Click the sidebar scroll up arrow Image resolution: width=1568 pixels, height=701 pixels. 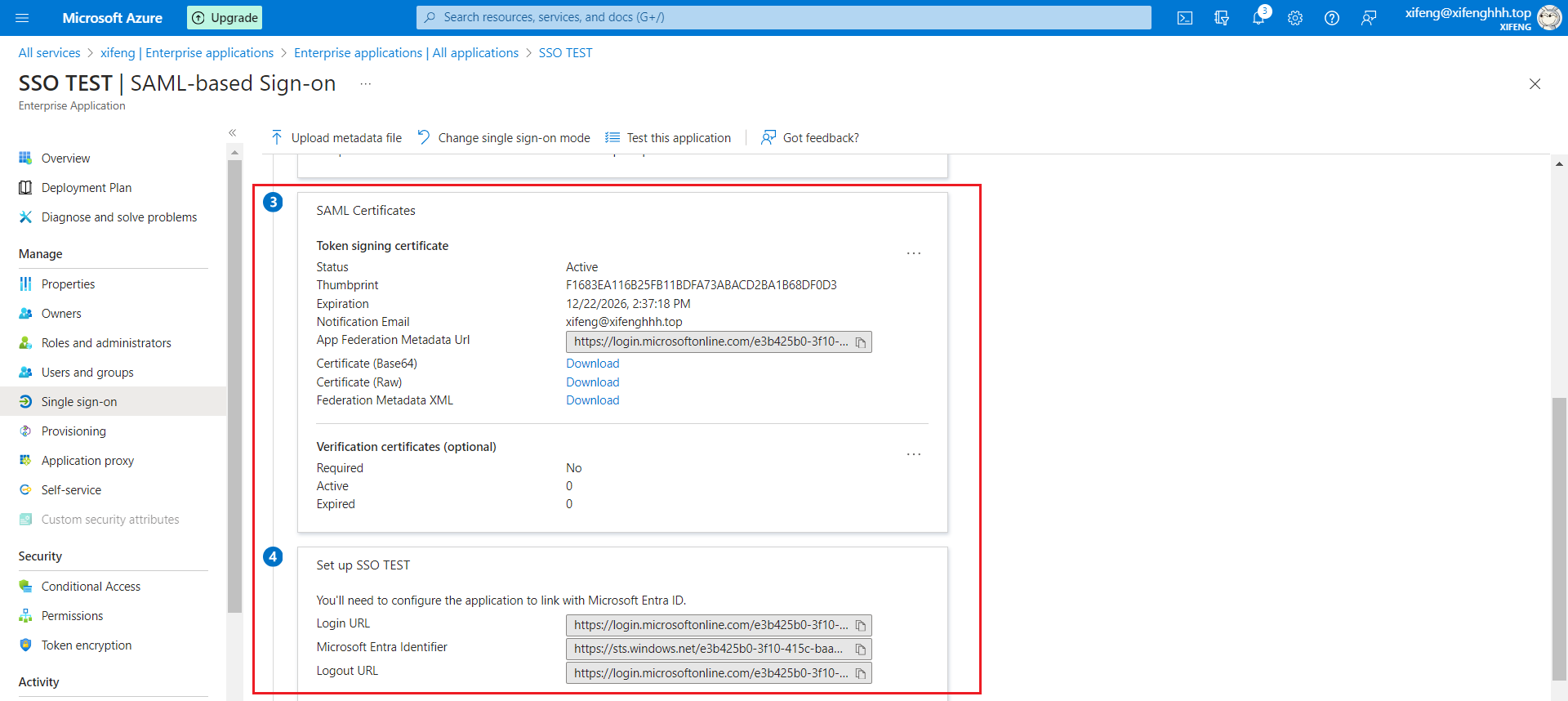tap(235, 153)
